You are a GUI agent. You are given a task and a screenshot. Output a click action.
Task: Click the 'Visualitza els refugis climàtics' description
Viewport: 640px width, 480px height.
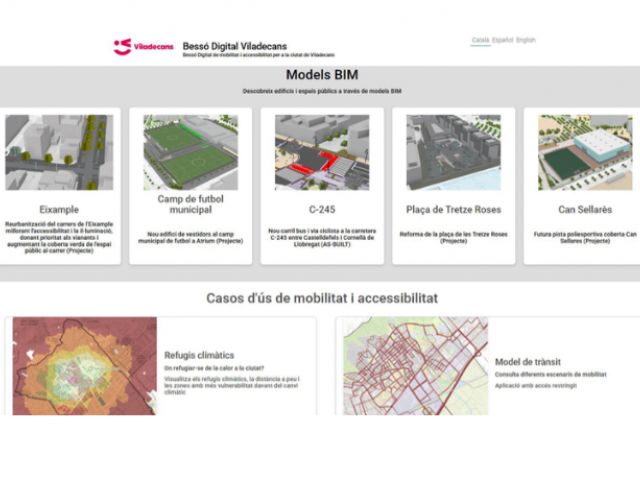[232, 385]
